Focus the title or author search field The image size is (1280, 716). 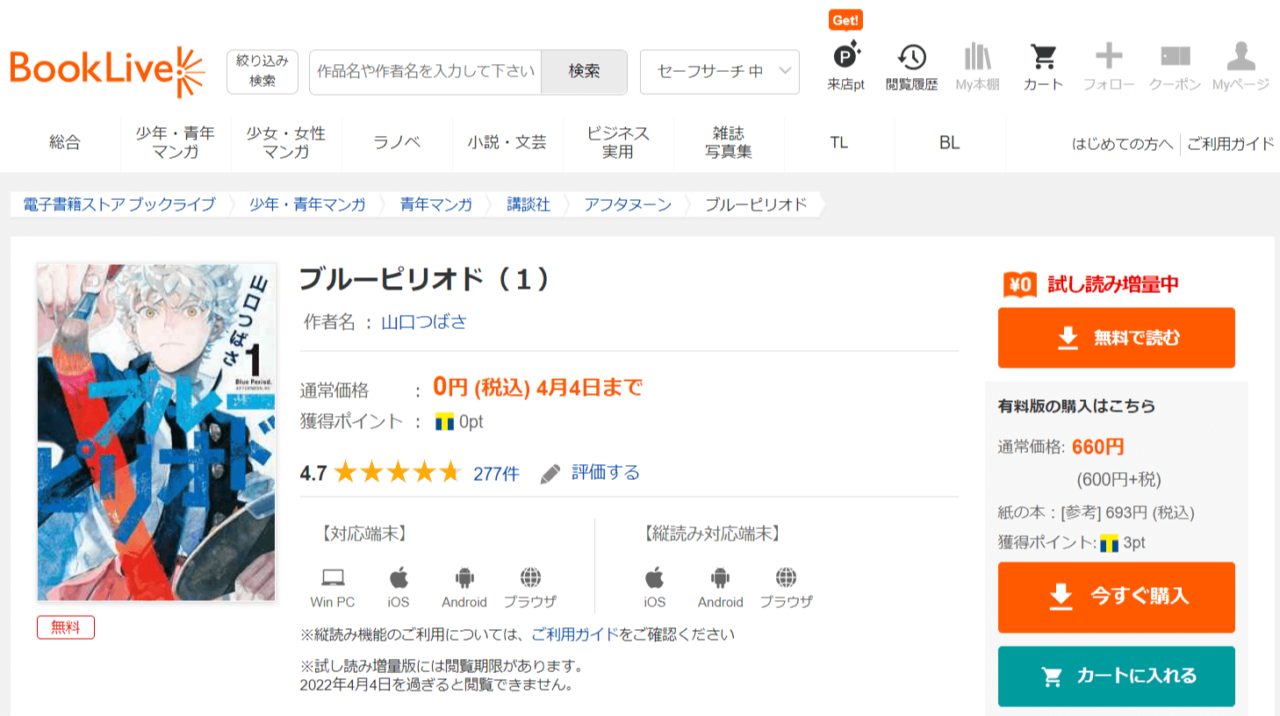click(425, 72)
